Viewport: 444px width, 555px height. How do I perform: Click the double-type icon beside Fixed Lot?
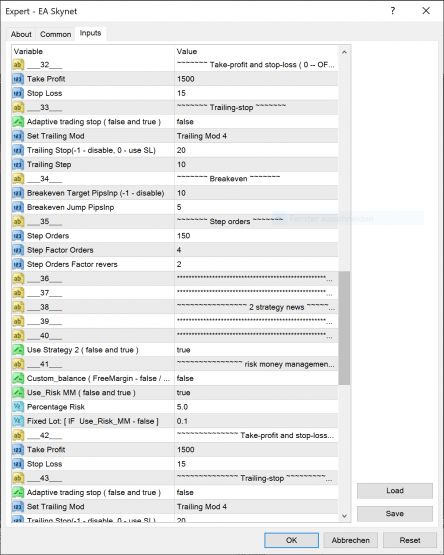click(x=18, y=421)
